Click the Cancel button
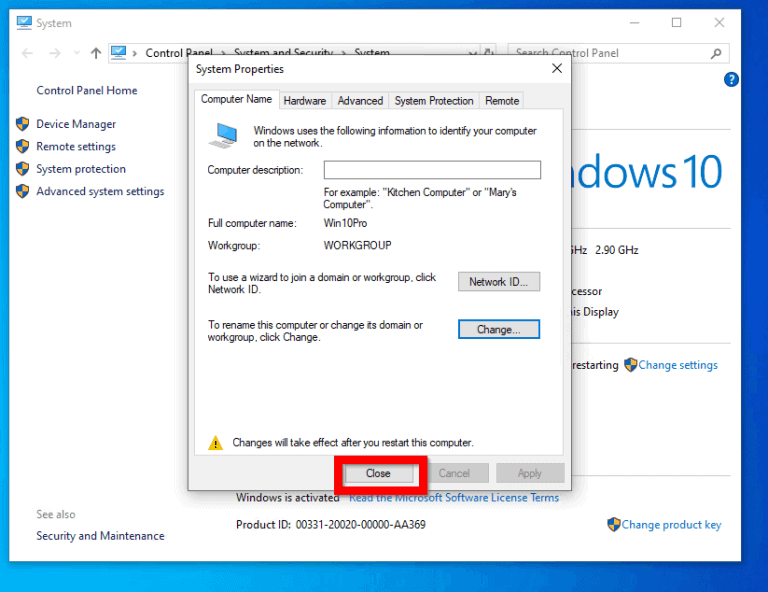The image size is (768, 592). [454, 474]
